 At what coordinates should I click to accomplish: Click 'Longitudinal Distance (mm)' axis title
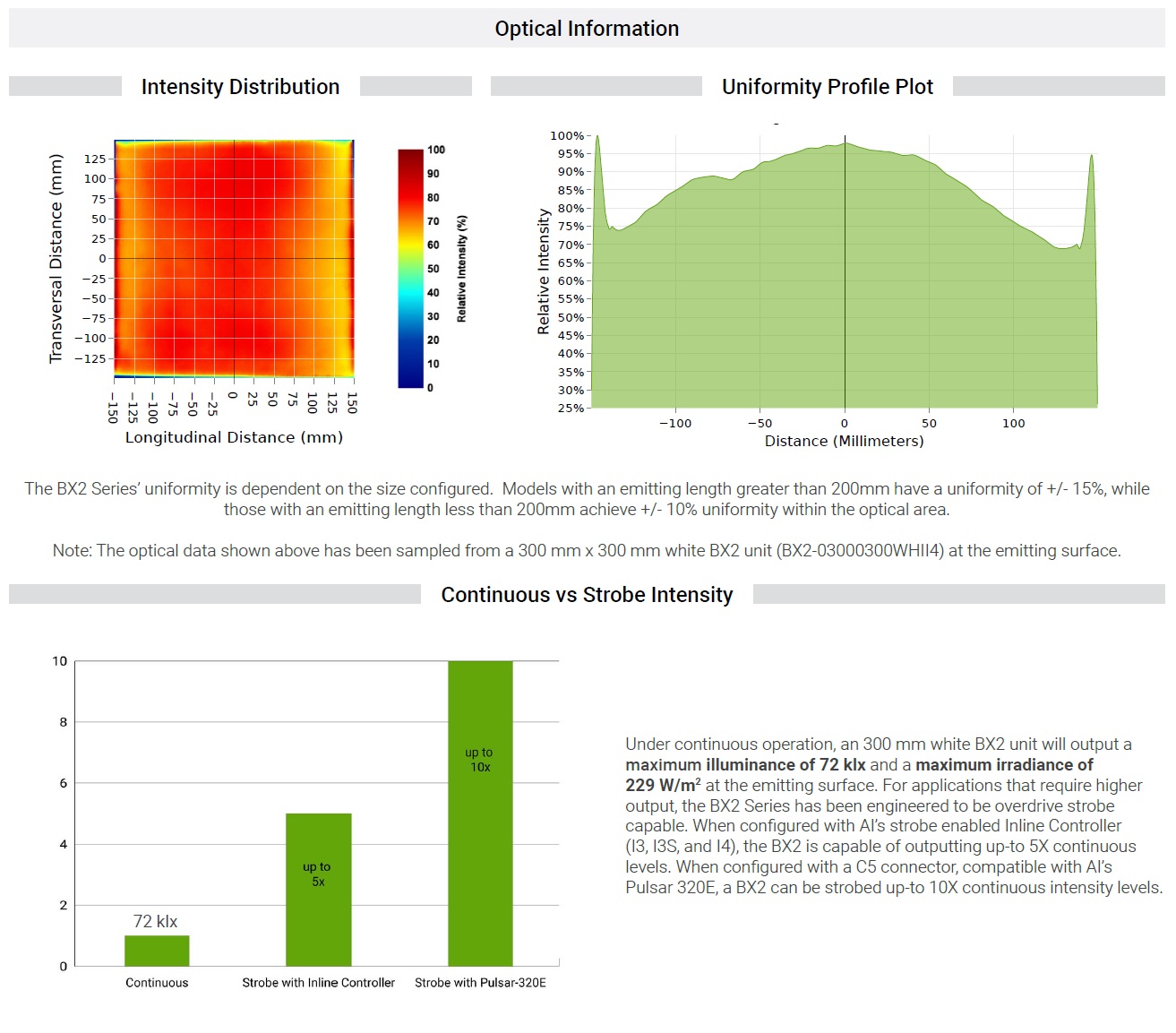coord(234,437)
